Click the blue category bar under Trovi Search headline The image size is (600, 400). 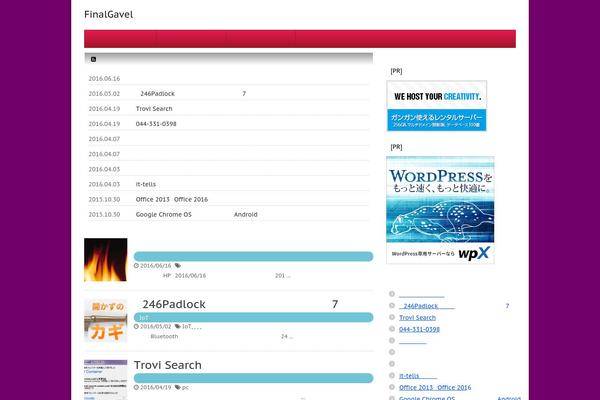click(x=253, y=378)
